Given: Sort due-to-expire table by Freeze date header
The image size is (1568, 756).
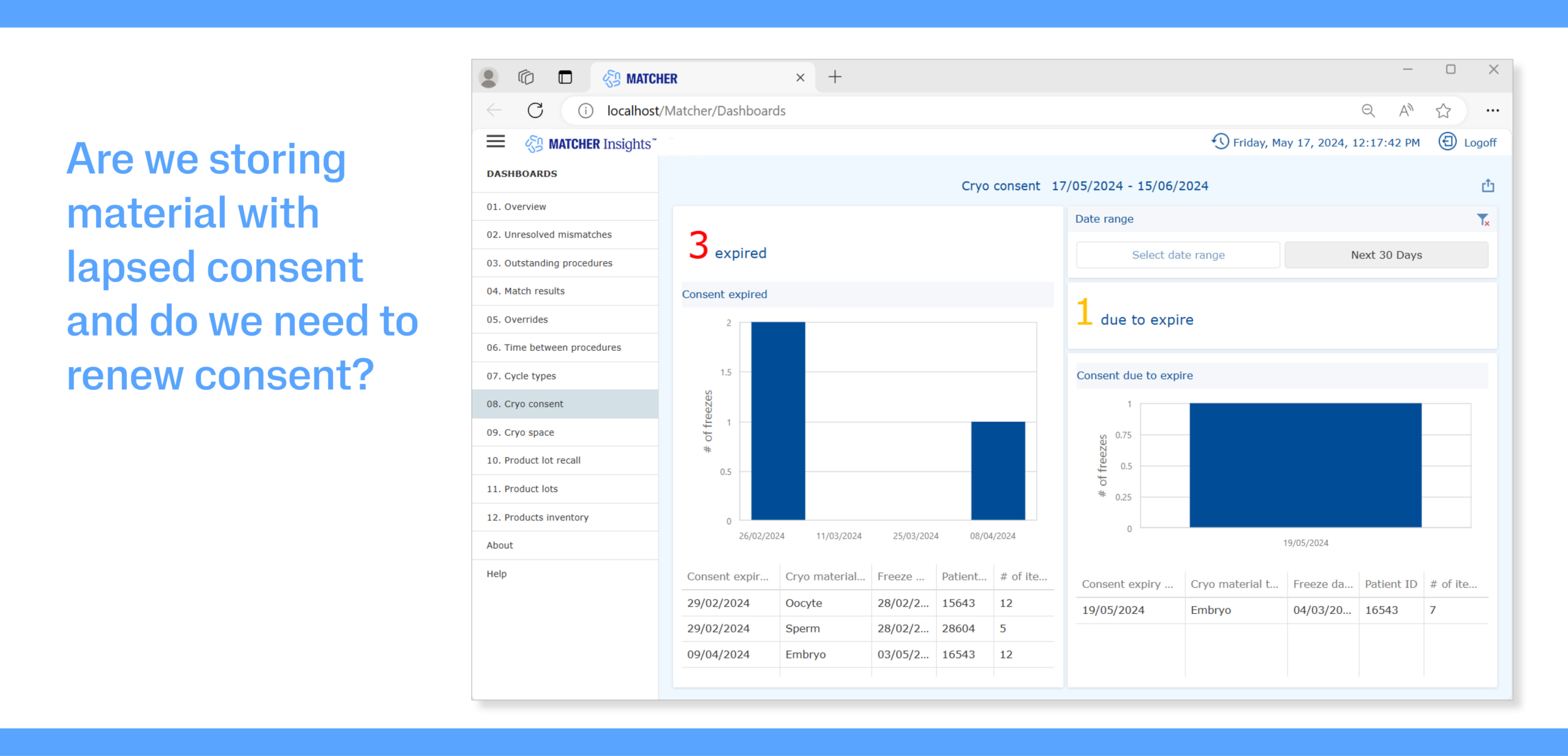Looking at the screenshot, I should [x=1323, y=584].
